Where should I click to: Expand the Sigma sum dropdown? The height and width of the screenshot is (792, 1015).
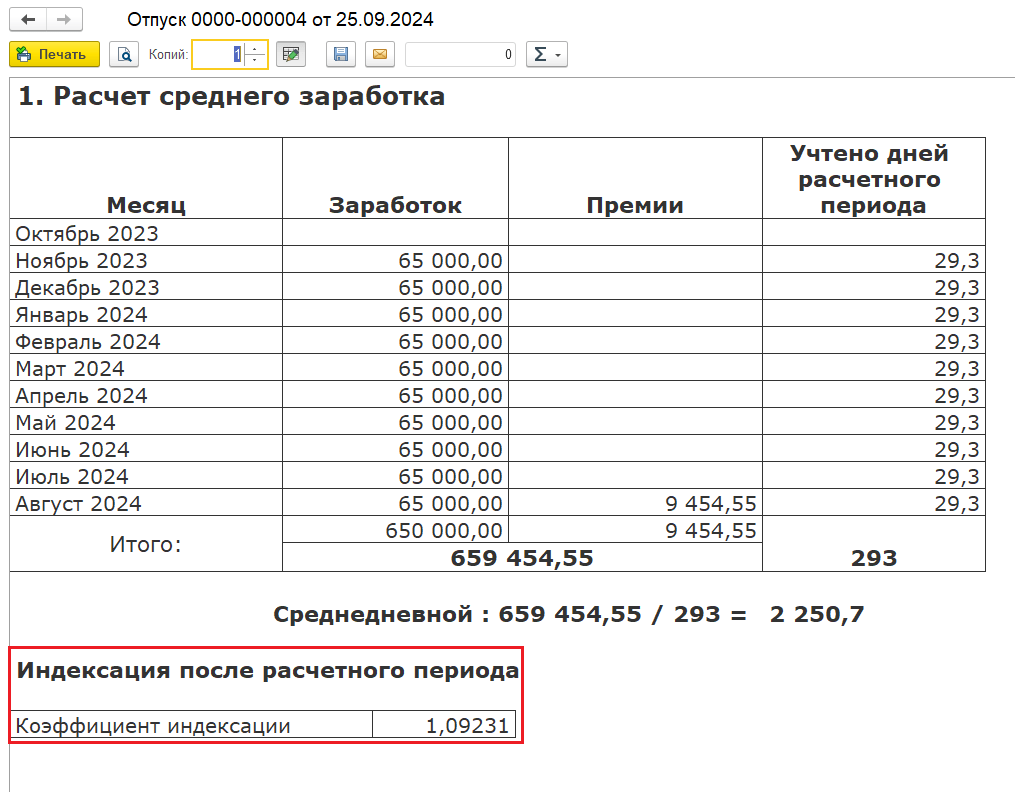coord(546,54)
